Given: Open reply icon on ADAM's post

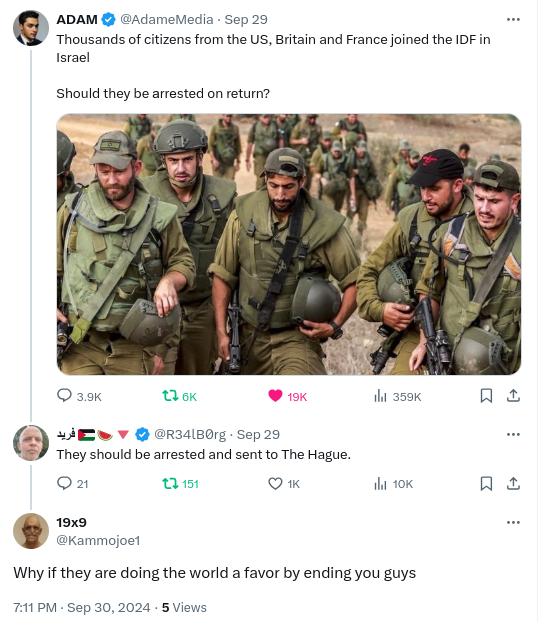Looking at the screenshot, I should 64,395.
